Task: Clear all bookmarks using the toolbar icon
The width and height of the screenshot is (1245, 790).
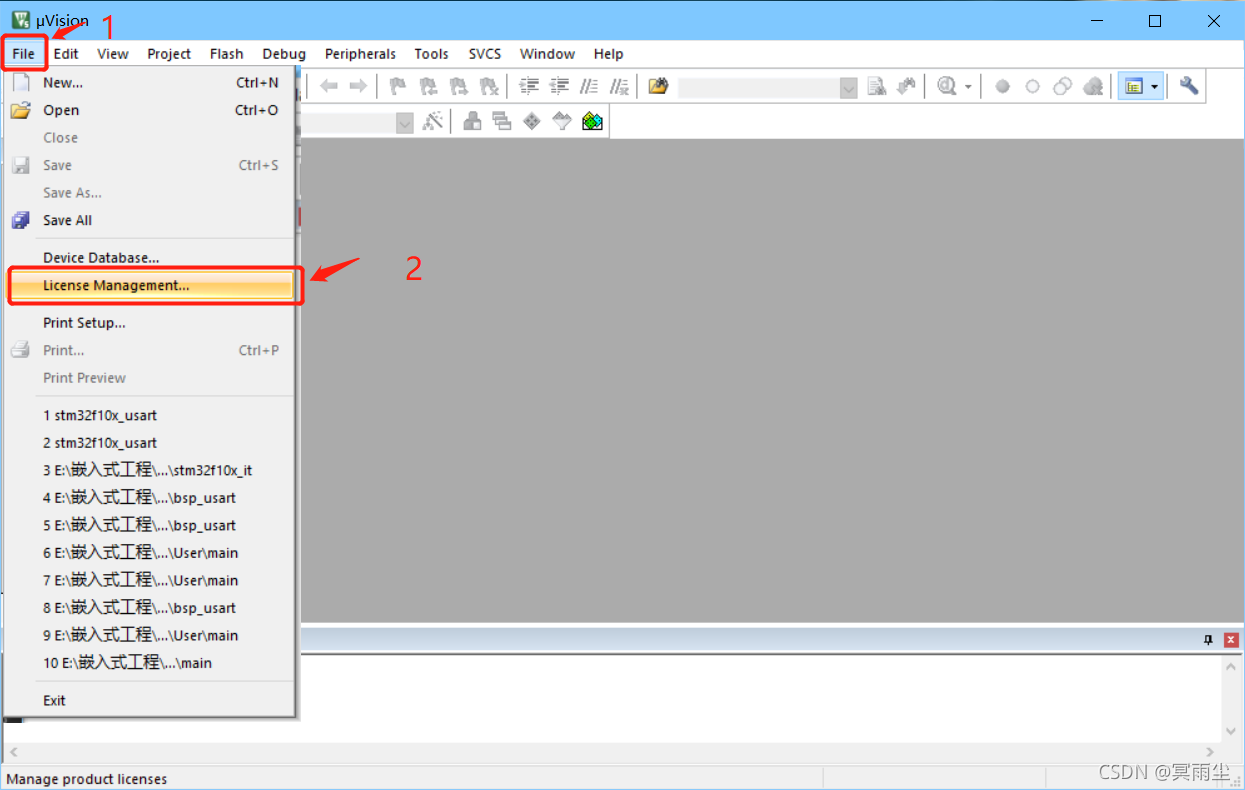Action: pos(488,87)
